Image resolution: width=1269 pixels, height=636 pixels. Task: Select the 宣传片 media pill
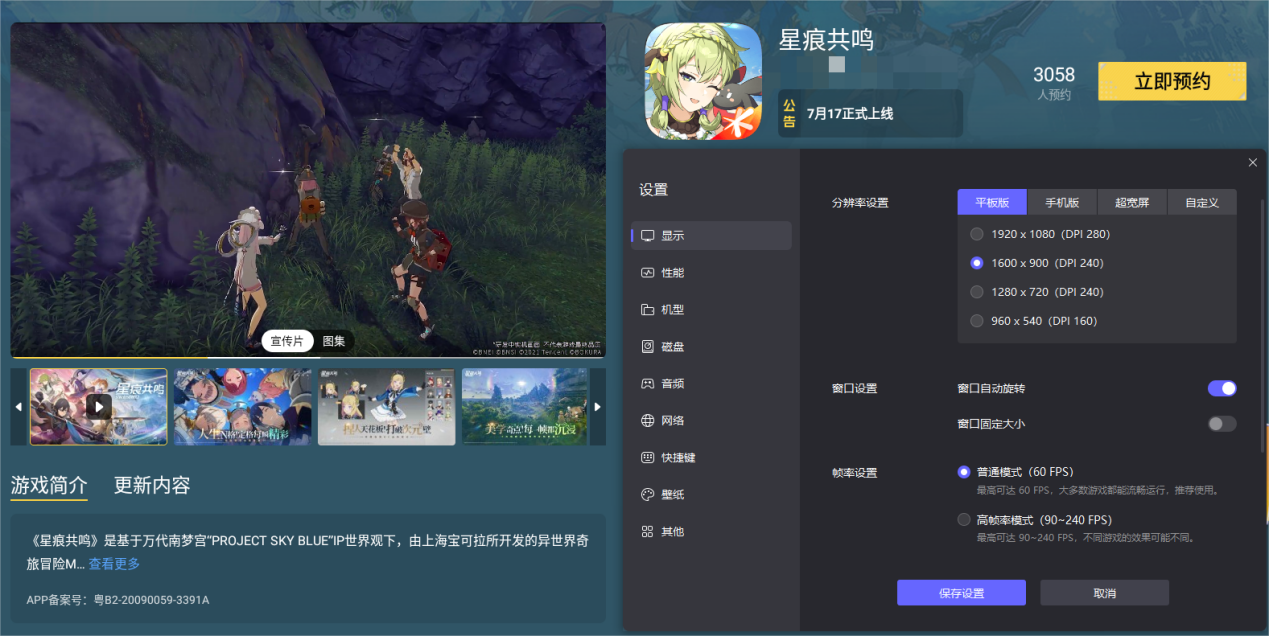click(x=288, y=341)
